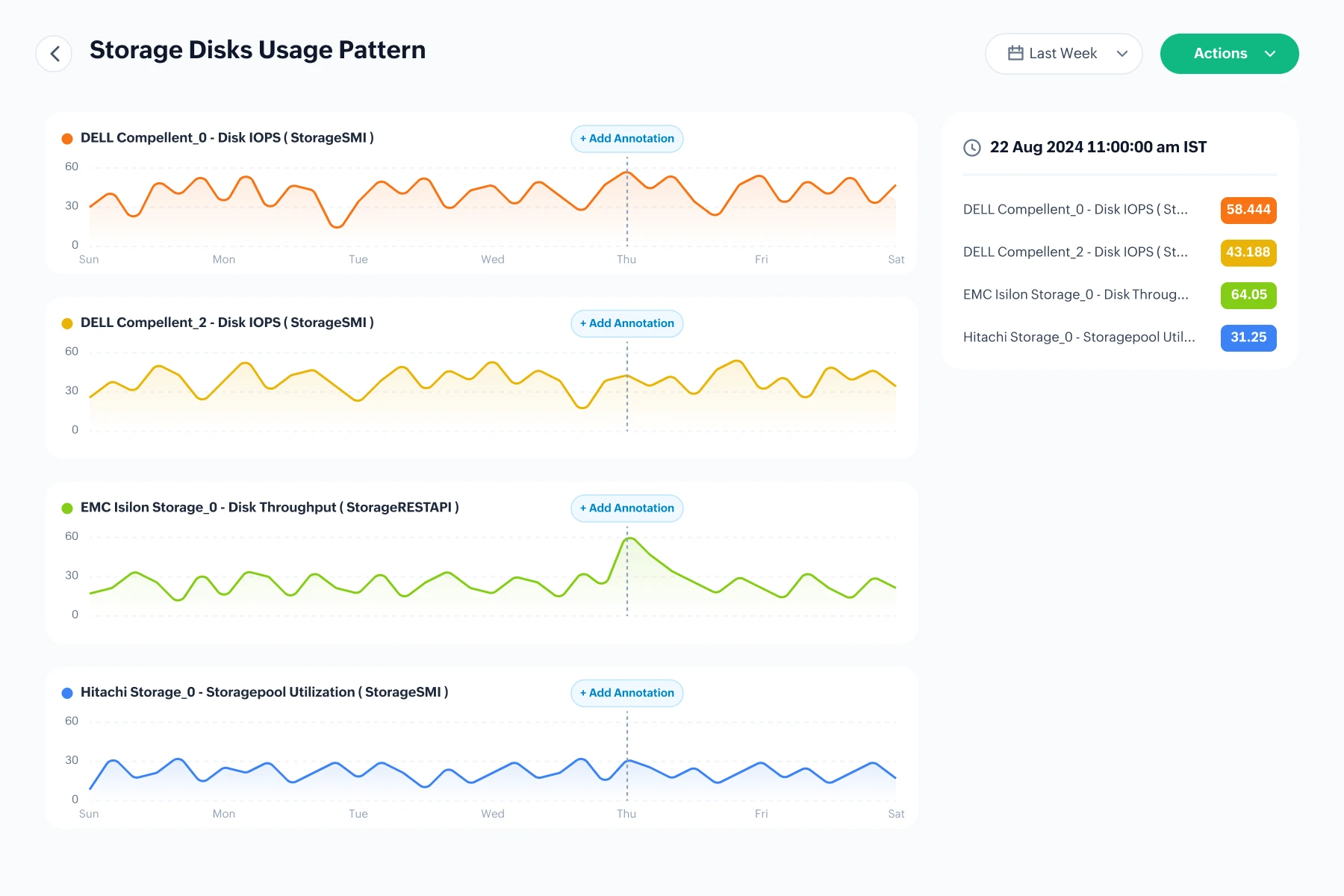Select EMC Isilon Storage_0 entry in summary panel
This screenshot has width=1344, height=896.
point(1120,295)
